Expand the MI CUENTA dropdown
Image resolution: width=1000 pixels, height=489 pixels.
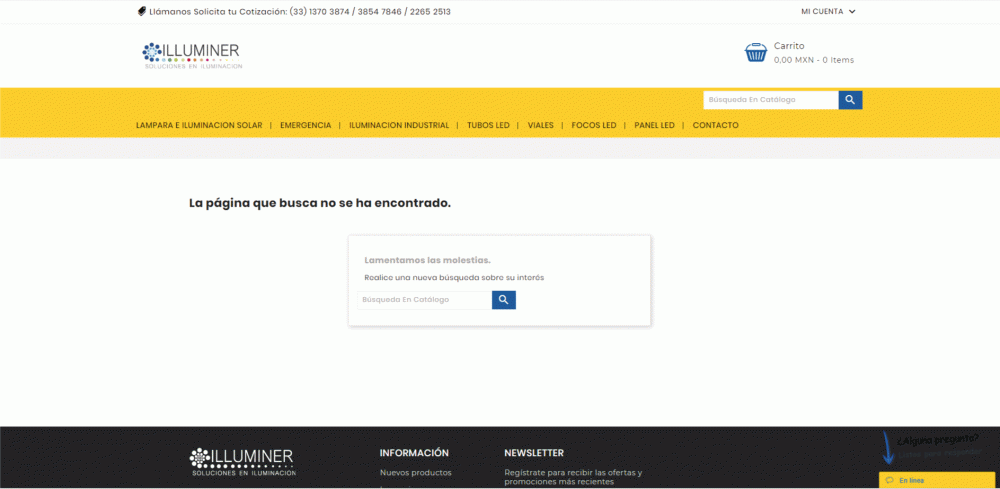coord(828,11)
